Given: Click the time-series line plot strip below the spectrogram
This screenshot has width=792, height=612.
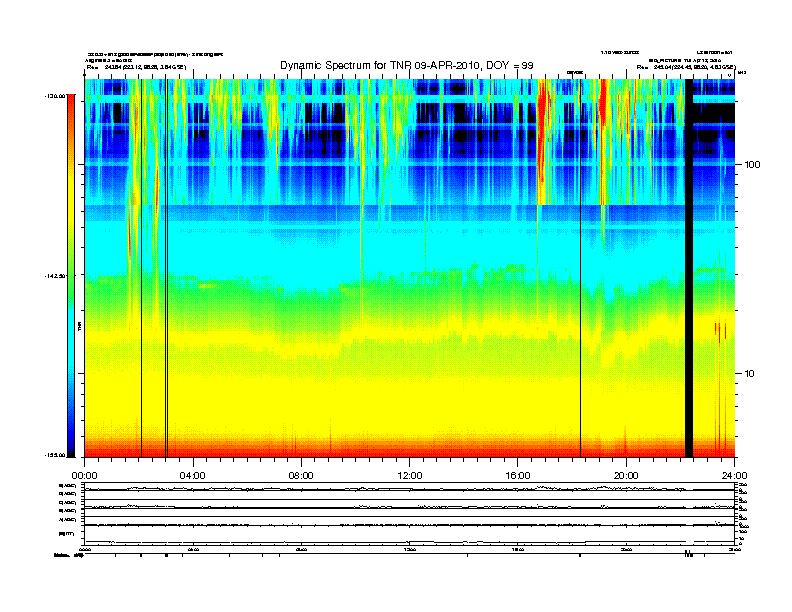Looking at the screenshot, I should (x=410, y=514).
